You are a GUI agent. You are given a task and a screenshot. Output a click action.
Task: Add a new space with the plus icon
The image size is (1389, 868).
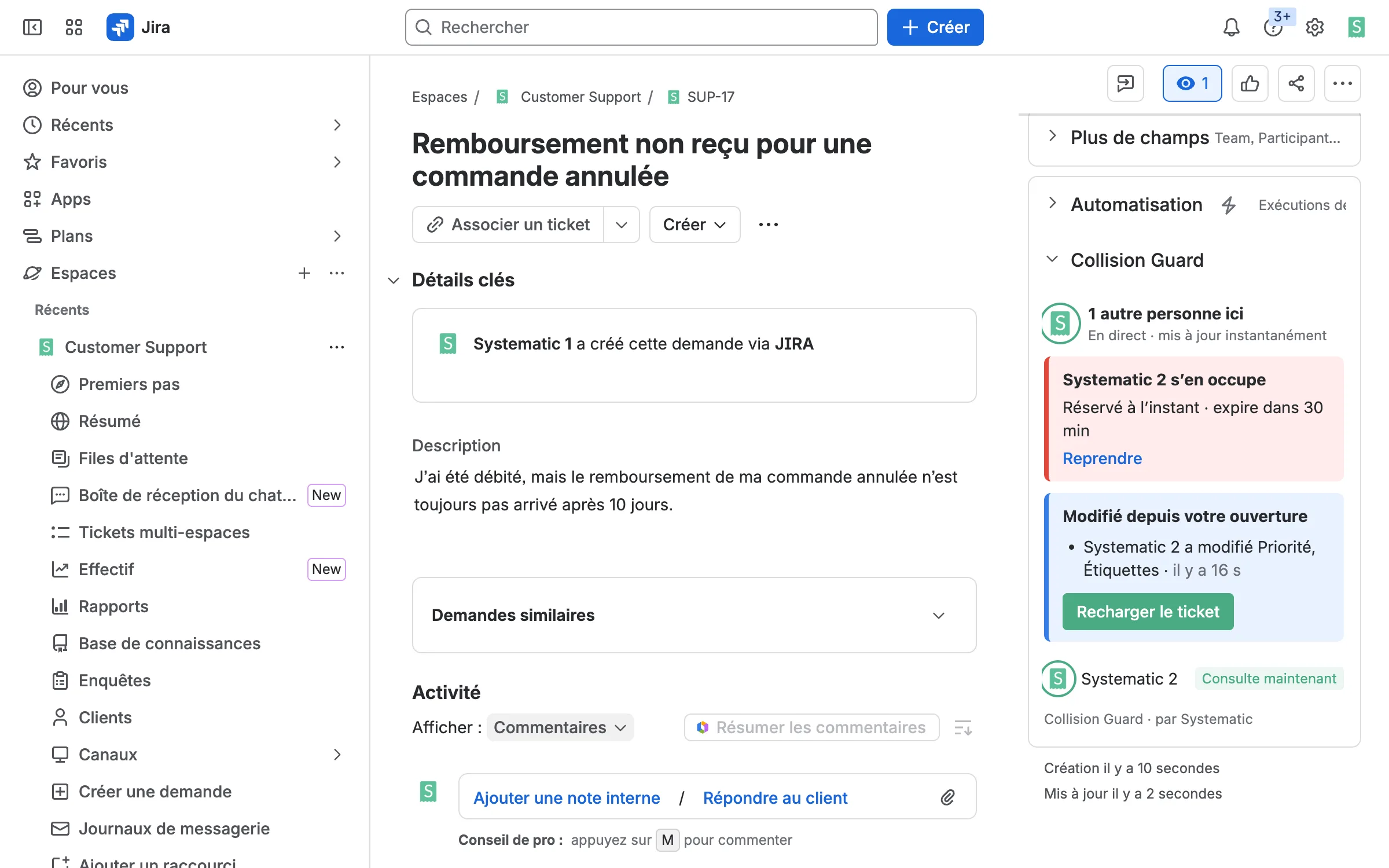click(x=304, y=273)
